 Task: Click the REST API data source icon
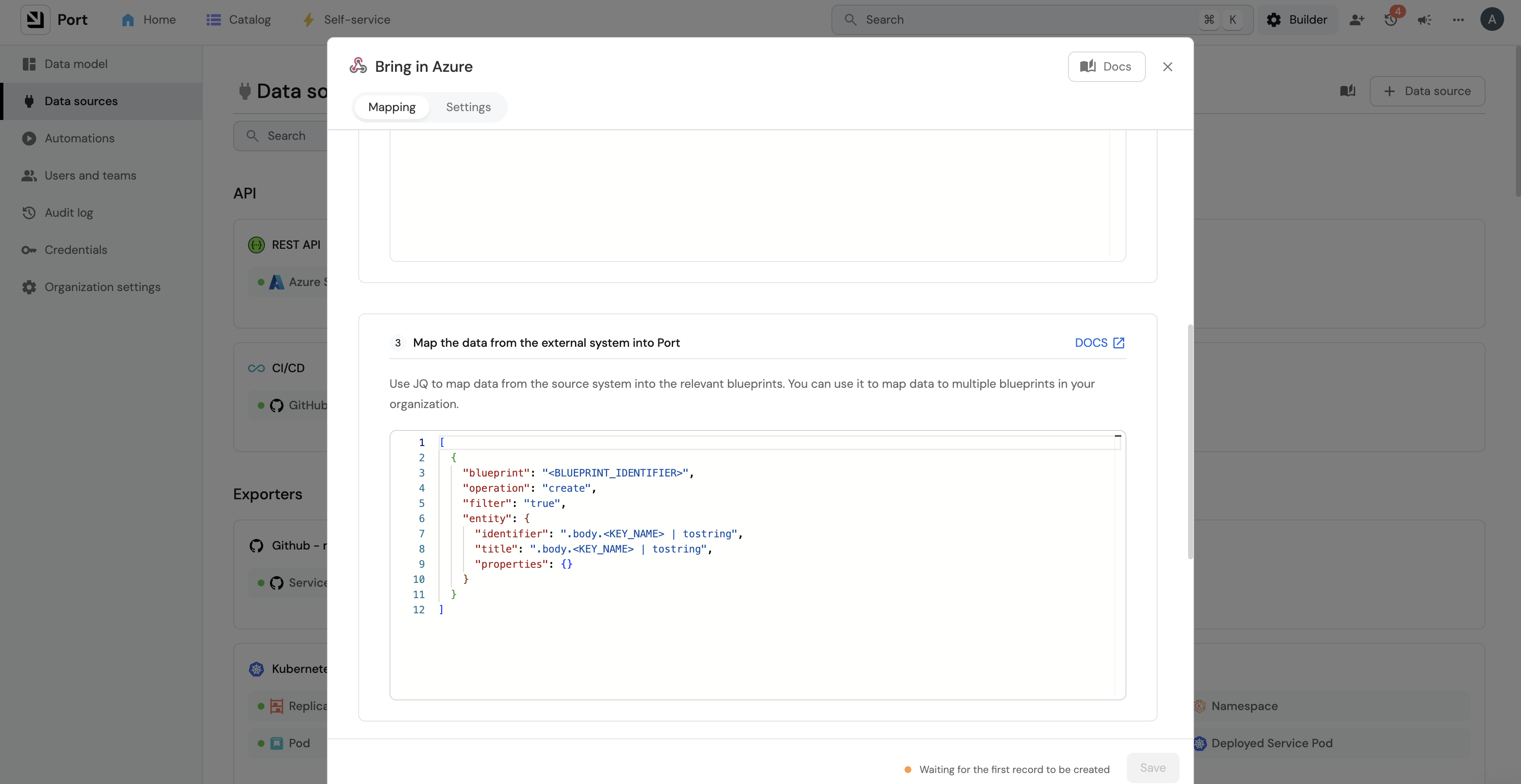(x=256, y=245)
